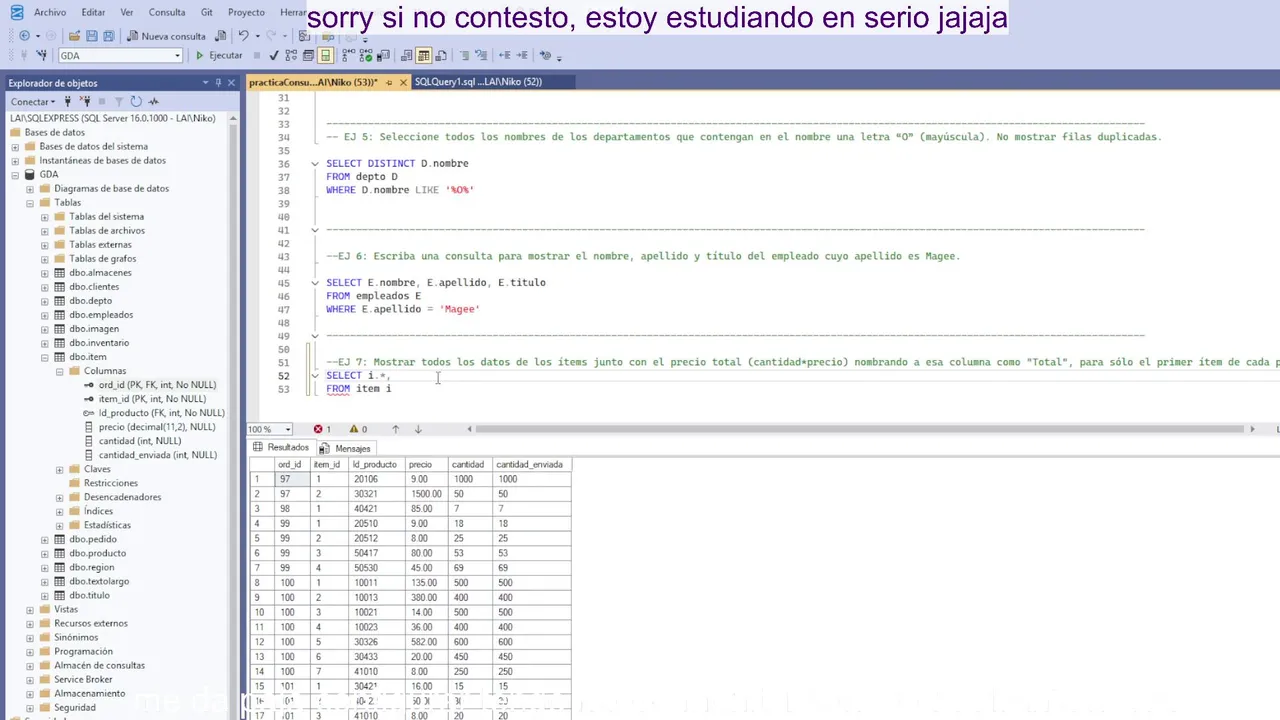This screenshot has width=1280, height=720.
Task: Click the change connection icon beside database box
Action: click(x=41, y=56)
